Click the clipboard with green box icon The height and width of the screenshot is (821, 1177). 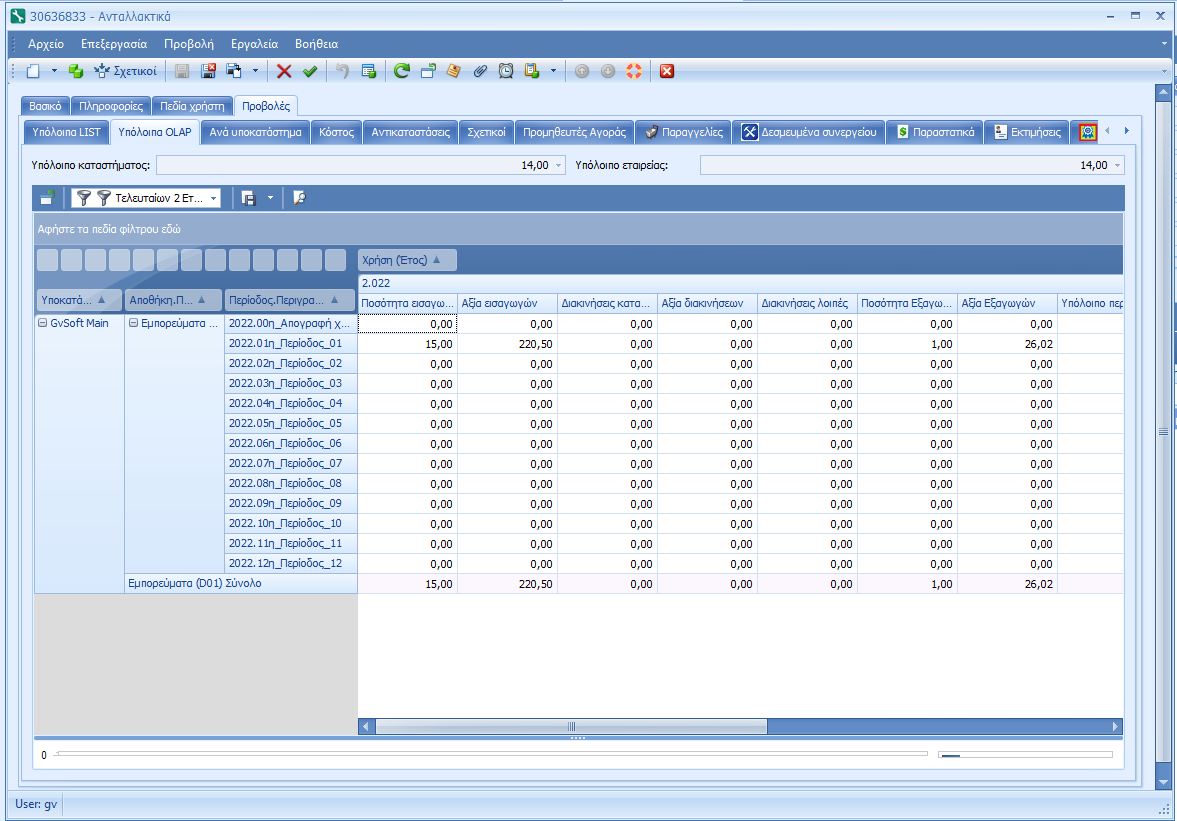(532, 71)
